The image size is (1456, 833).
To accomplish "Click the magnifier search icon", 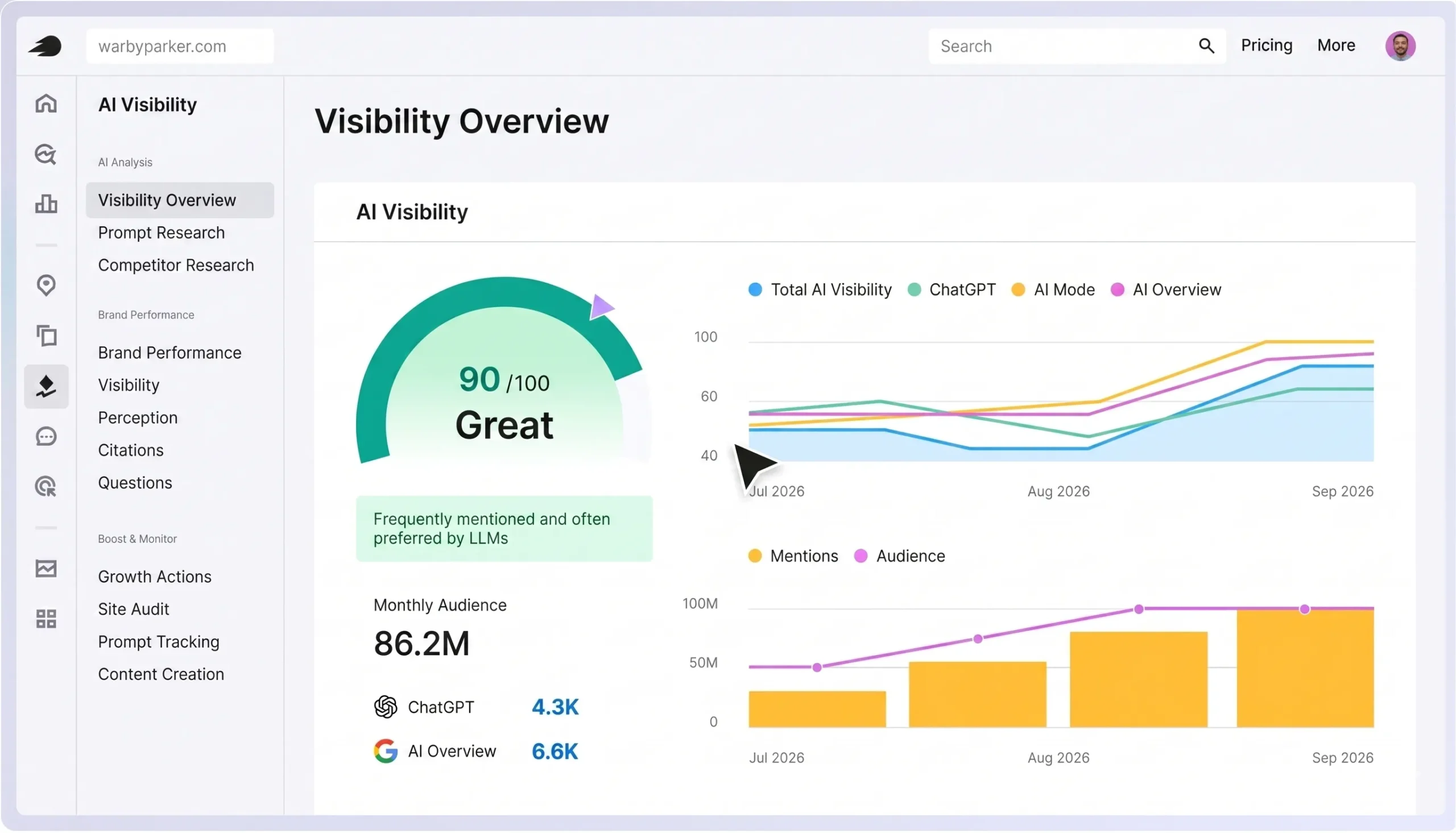I will click(1206, 45).
